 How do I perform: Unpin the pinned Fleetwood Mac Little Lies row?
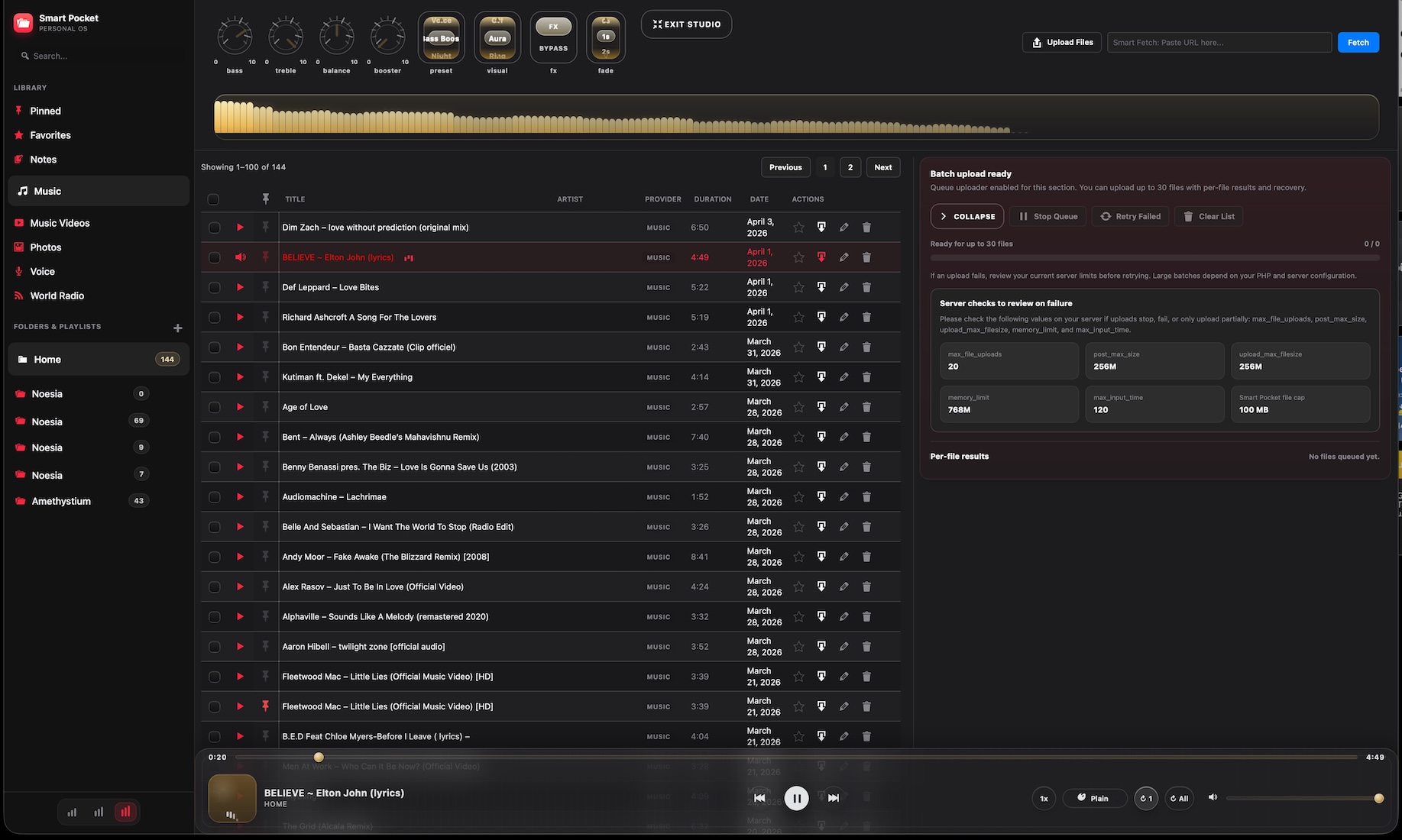(x=265, y=706)
